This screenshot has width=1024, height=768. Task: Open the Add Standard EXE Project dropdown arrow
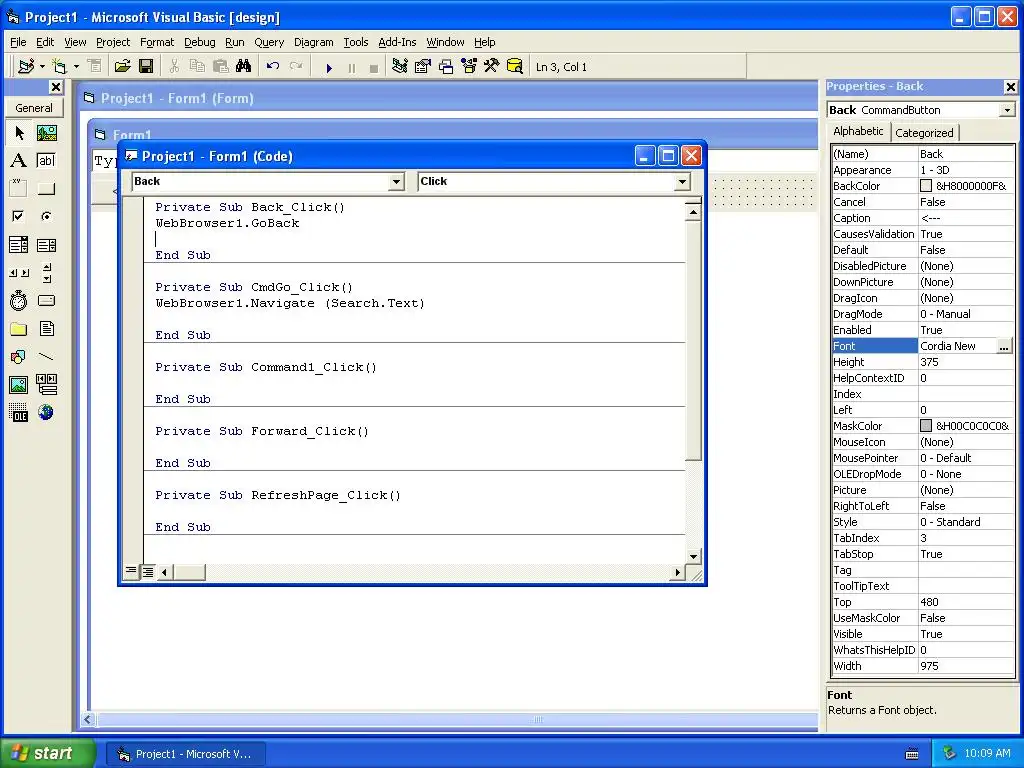click(x=42, y=67)
